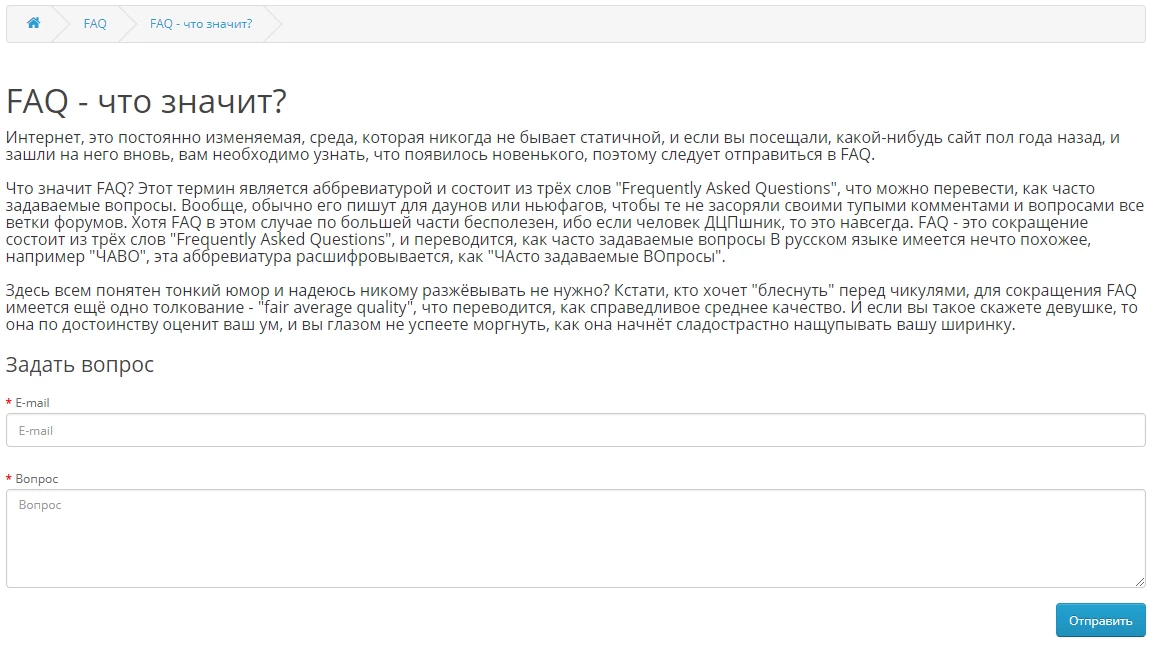This screenshot has height=660, width=1154.
Task: Grab the Вопрос textarea resize handle
Action: (1139, 581)
